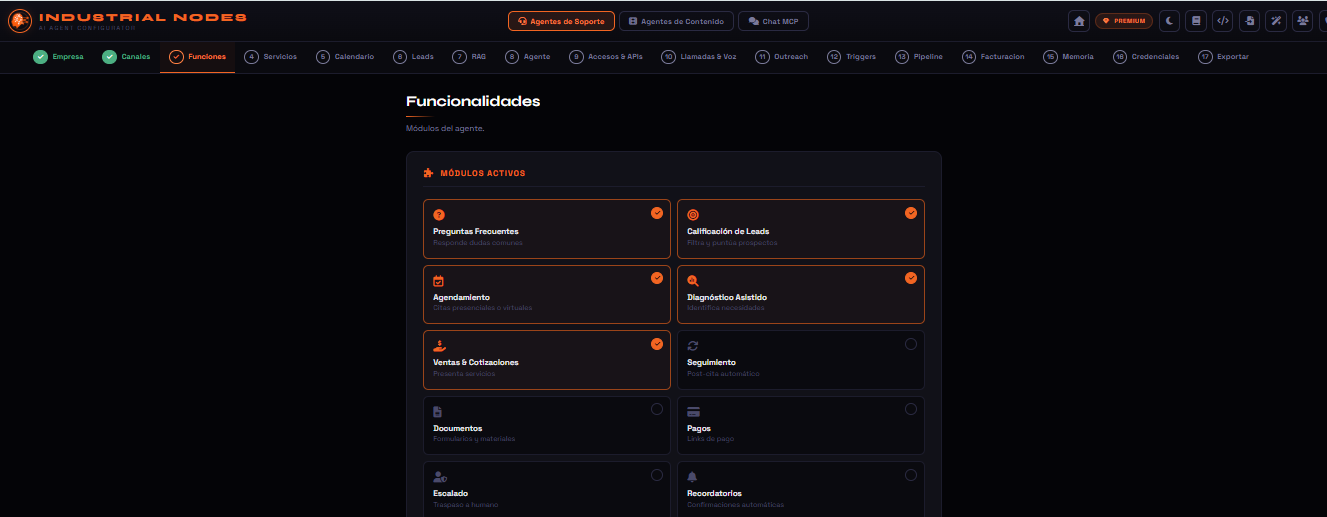The height and width of the screenshot is (517, 1327).
Task: Click the green check next to Canales
Action: (110, 57)
